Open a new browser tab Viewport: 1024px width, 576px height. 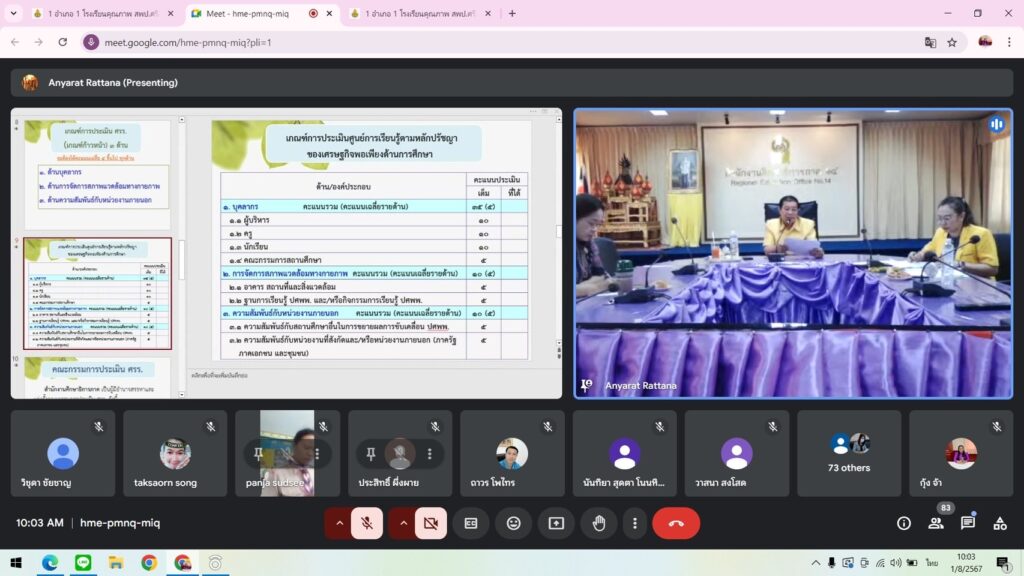(512, 13)
